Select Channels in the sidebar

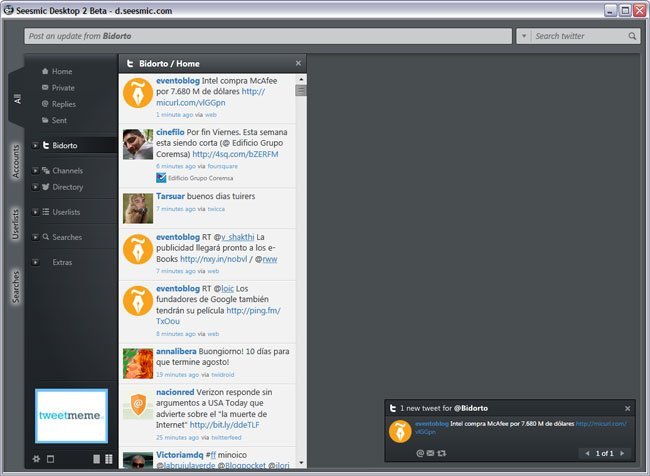click(67, 170)
